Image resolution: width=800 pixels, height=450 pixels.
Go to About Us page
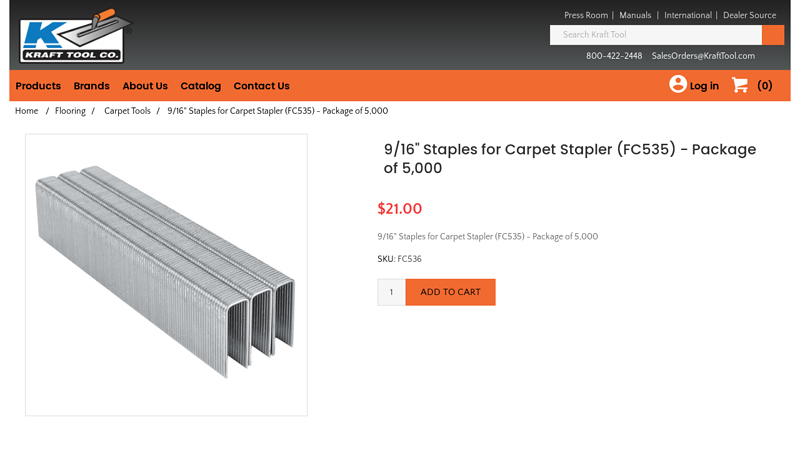tap(145, 86)
